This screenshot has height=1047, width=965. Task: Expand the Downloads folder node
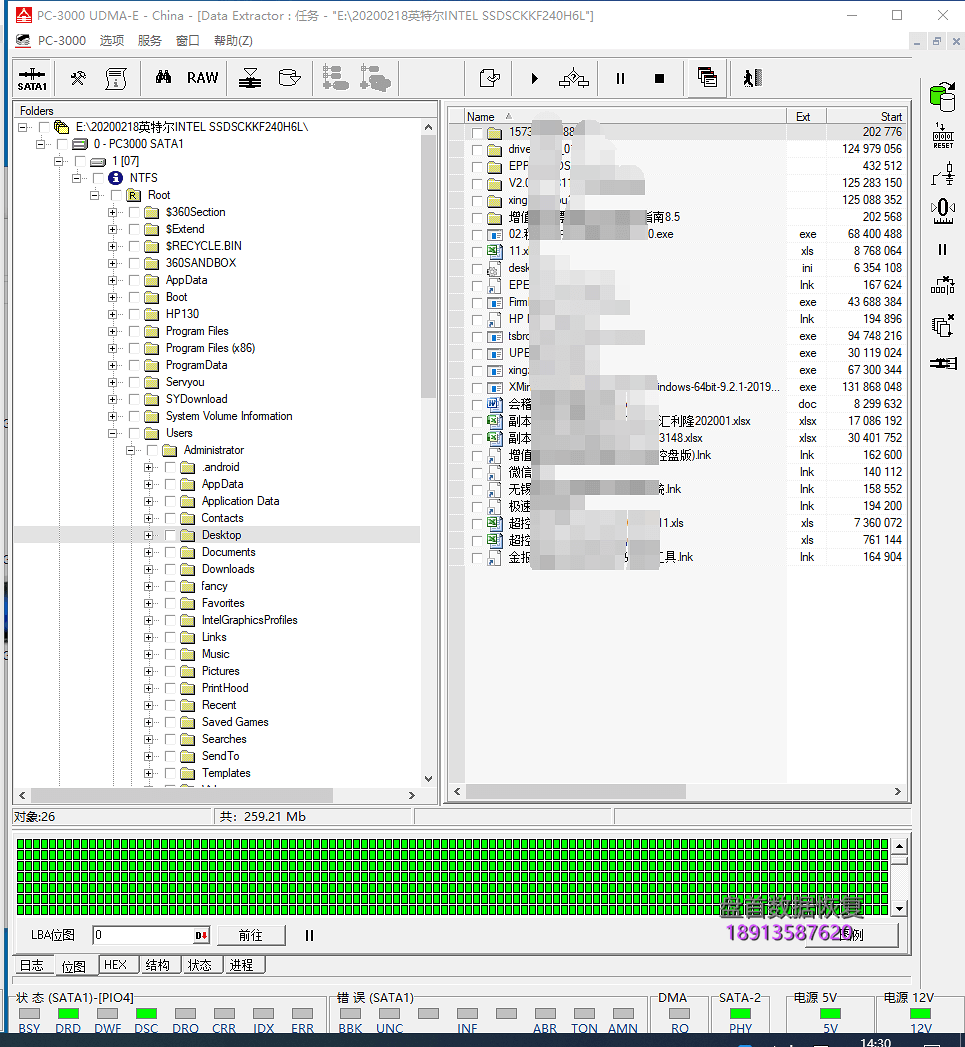click(148, 570)
